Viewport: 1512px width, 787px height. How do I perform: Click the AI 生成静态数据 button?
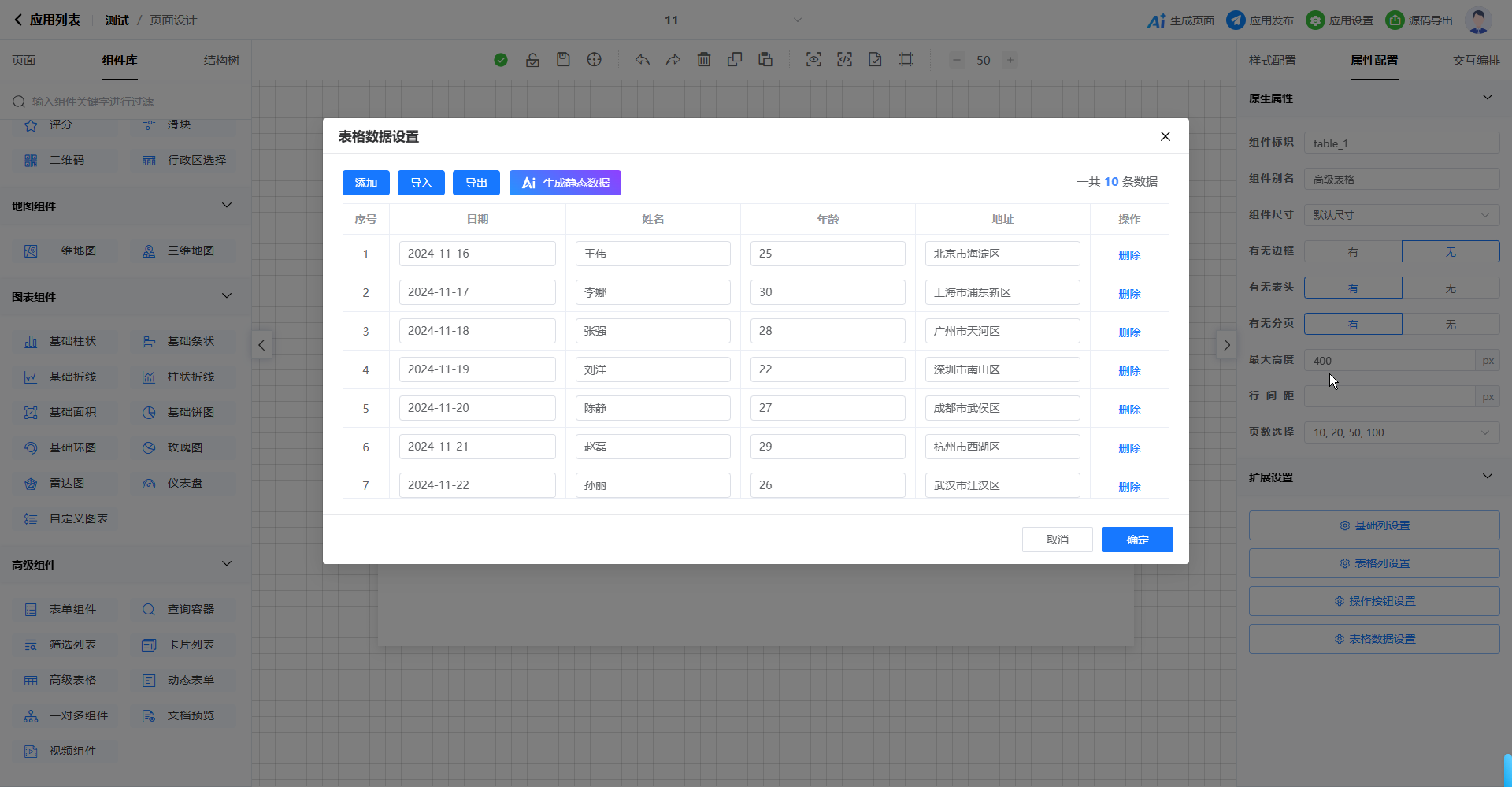565,183
